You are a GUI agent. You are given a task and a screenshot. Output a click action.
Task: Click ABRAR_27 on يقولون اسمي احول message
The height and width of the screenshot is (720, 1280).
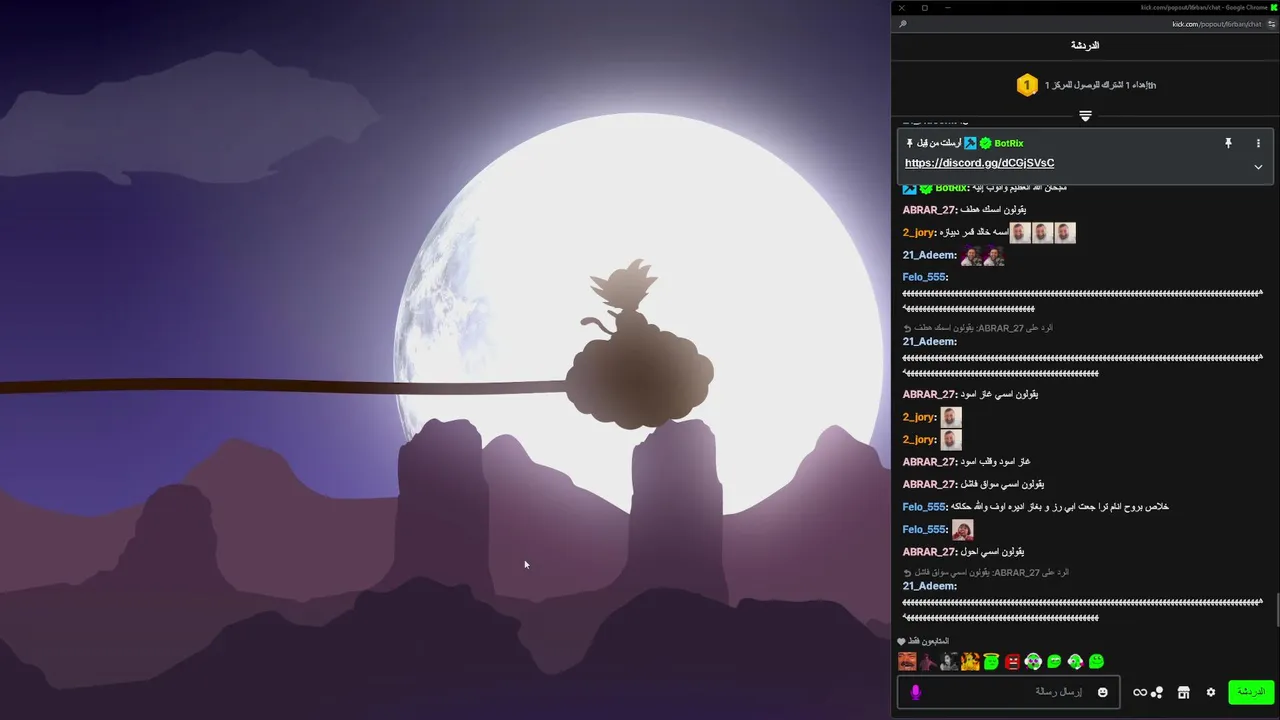pos(929,552)
